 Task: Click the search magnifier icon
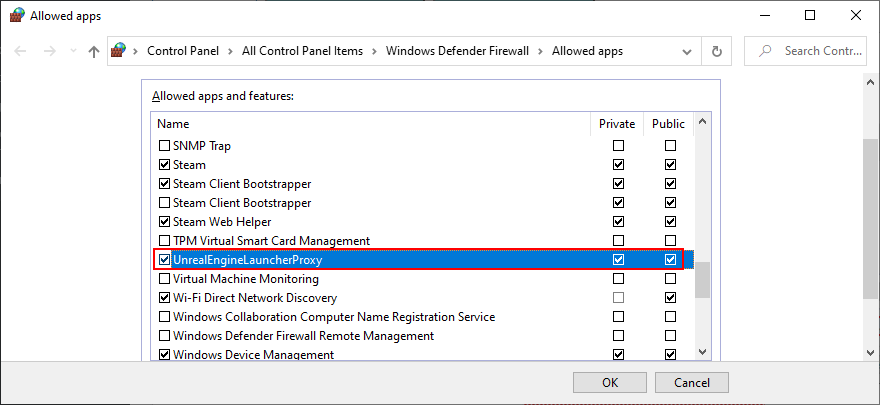pos(765,51)
